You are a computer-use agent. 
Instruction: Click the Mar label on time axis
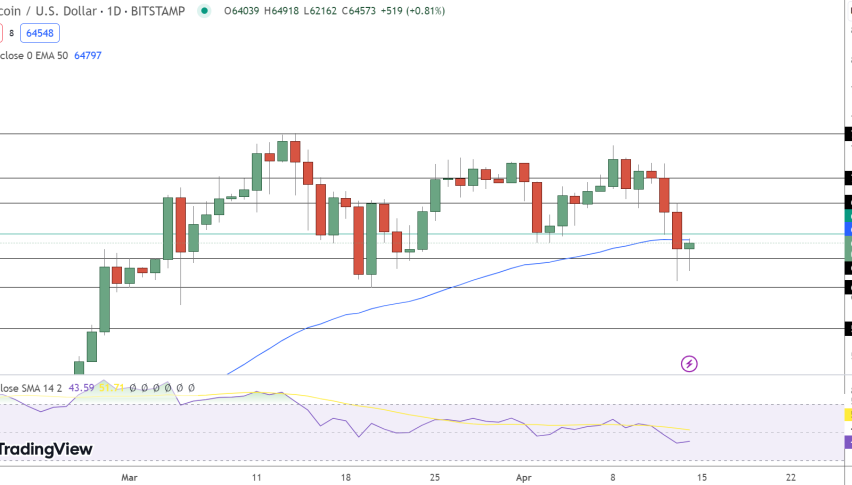[129, 477]
